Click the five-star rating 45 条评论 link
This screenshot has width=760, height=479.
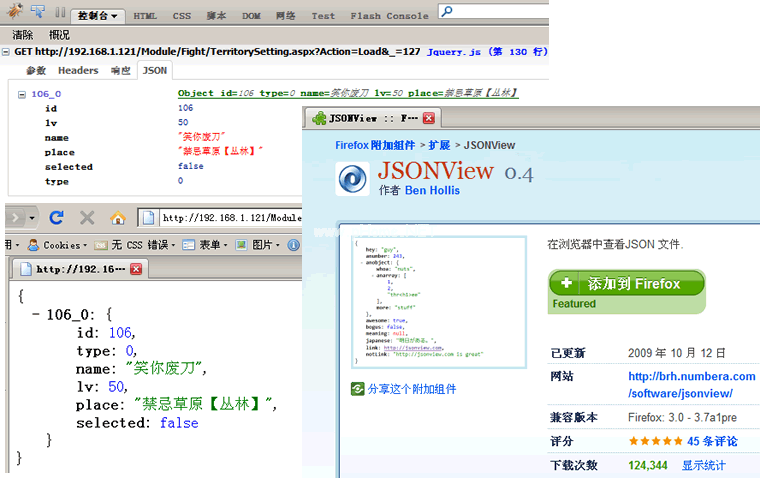point(710,441)
